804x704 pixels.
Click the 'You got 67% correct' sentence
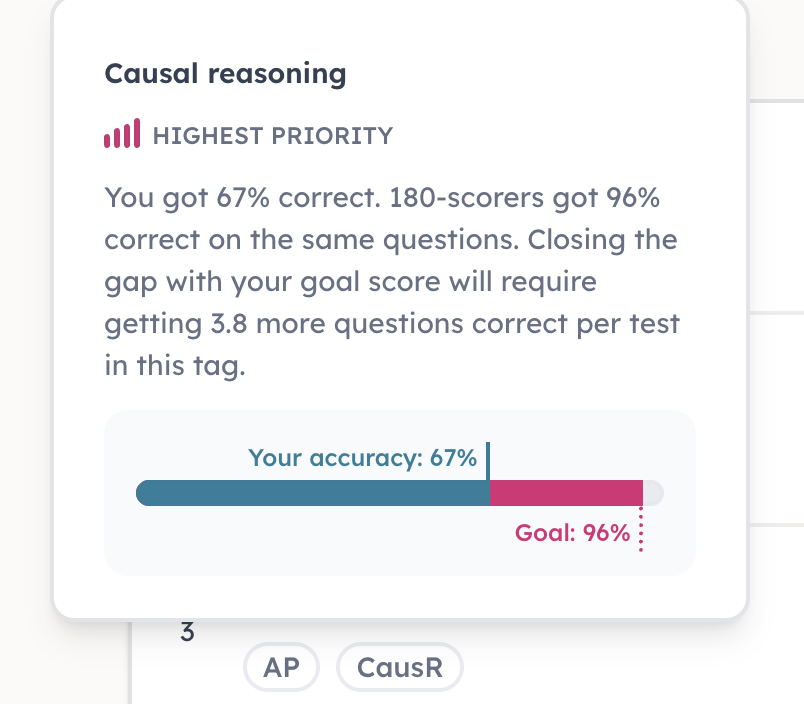pyautogui.click(x=243, y=198)
